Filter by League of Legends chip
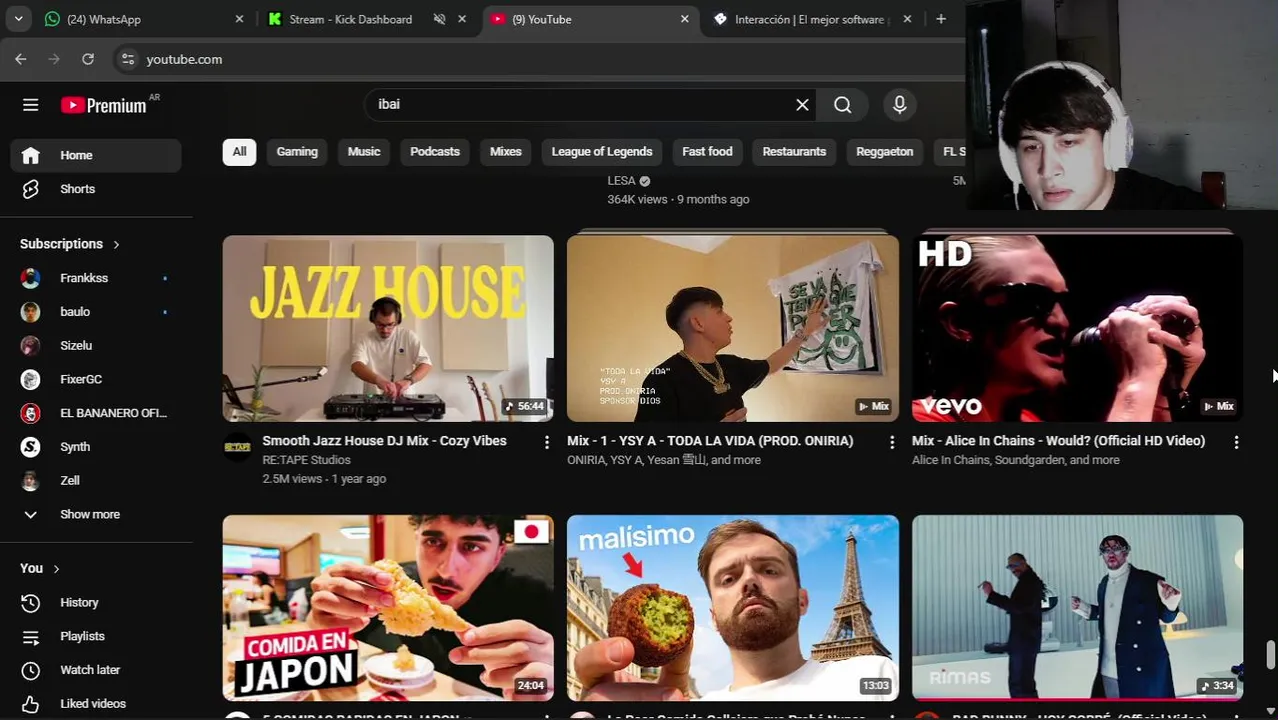Image resolution: width=1278 pixels, height=720 pixels. pyautogui.click(x=602, y=152)
